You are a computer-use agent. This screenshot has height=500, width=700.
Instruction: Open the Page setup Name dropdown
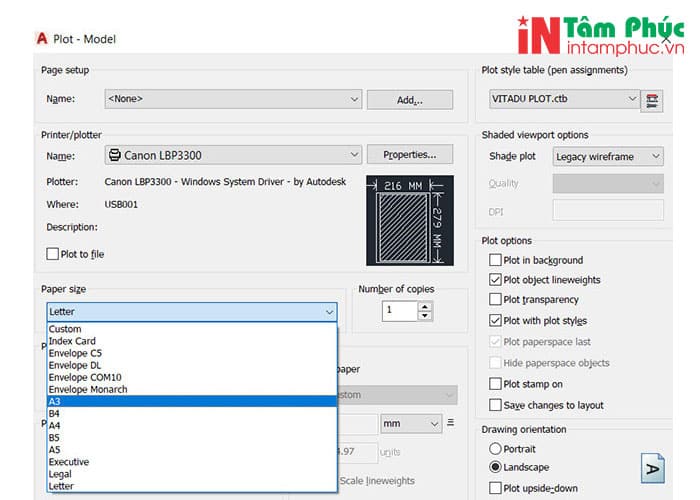click(233, 99)
